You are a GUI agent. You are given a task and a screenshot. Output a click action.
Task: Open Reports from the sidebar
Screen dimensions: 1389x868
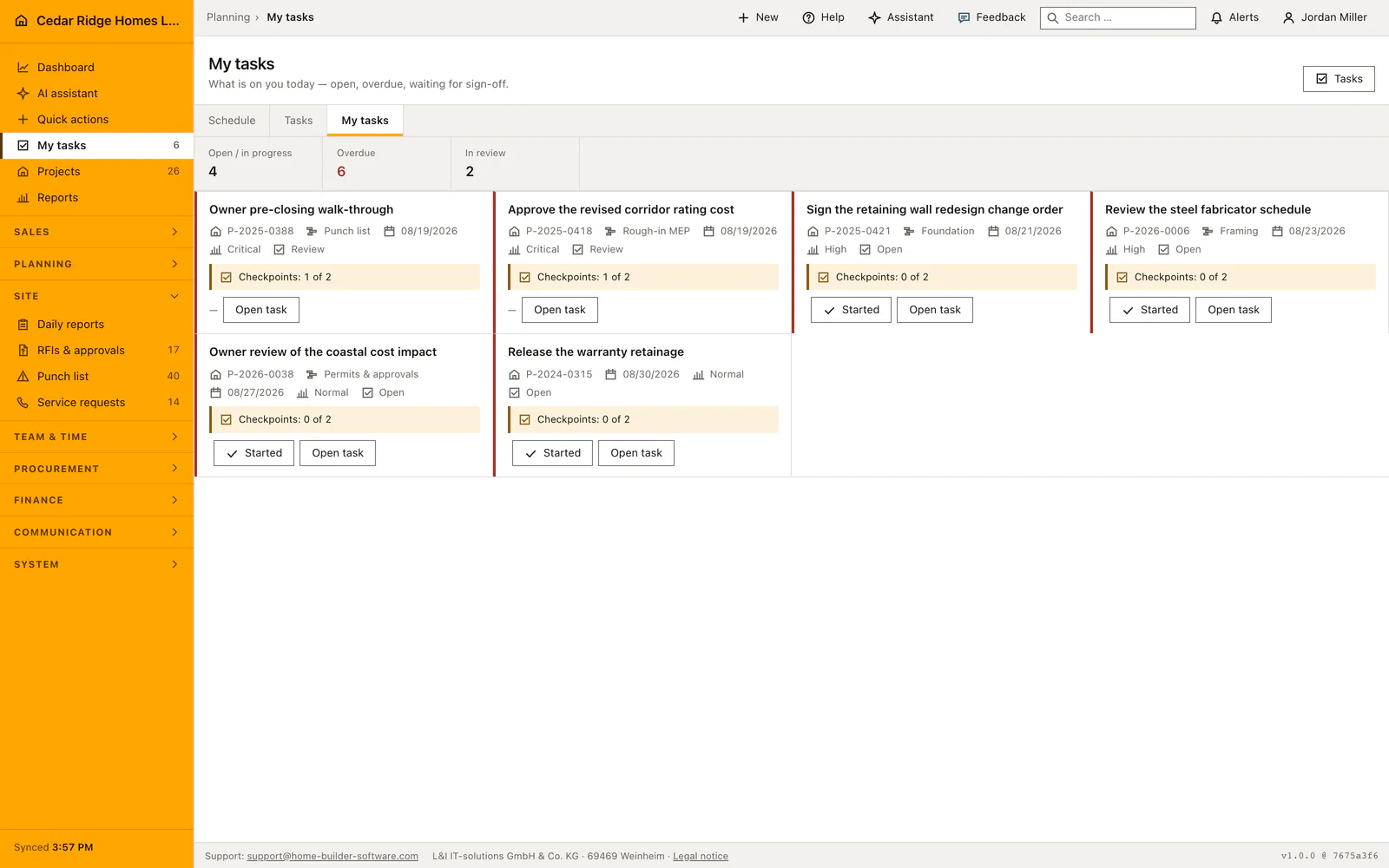point(96,197)
